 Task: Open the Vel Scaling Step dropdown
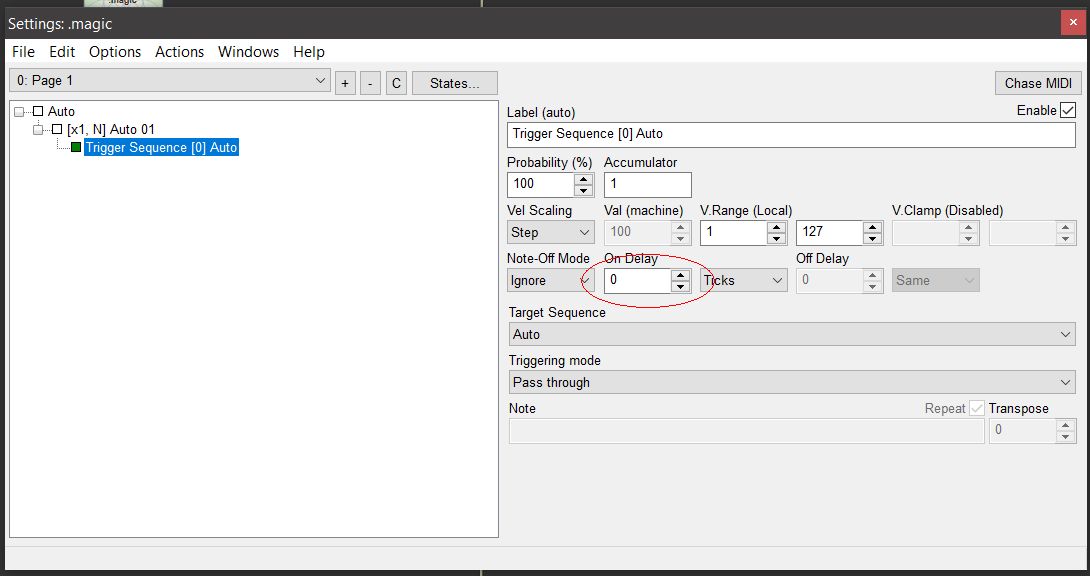[x=551, y=233]
